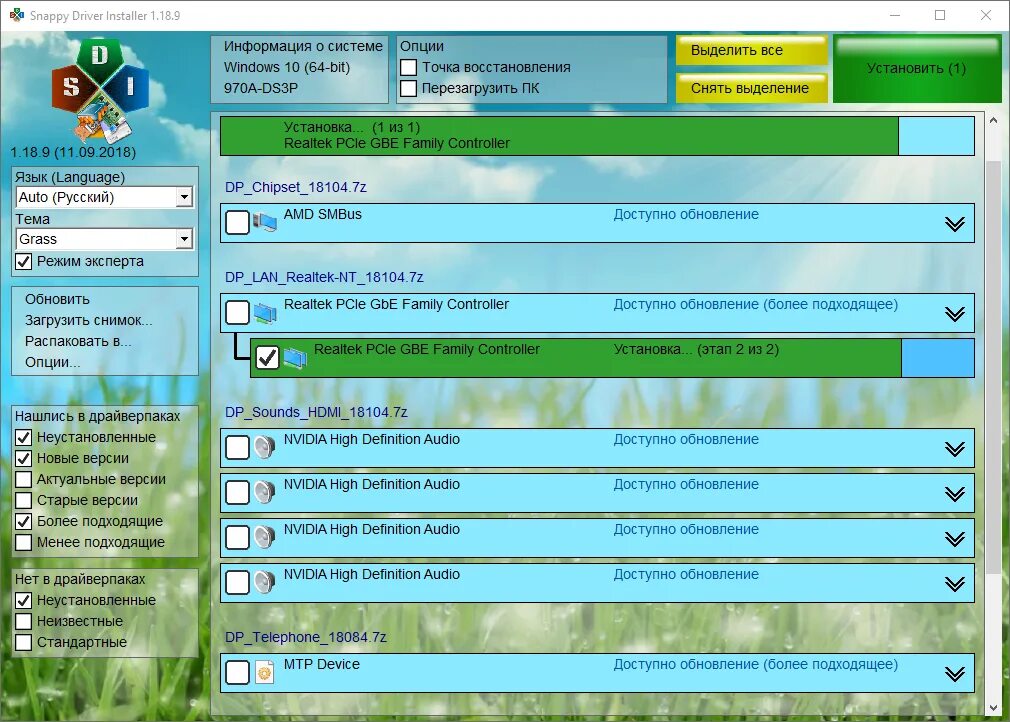Toggle Новые версии filter checkbox
The image size is (1010, 722).
[x=23, y=459]
